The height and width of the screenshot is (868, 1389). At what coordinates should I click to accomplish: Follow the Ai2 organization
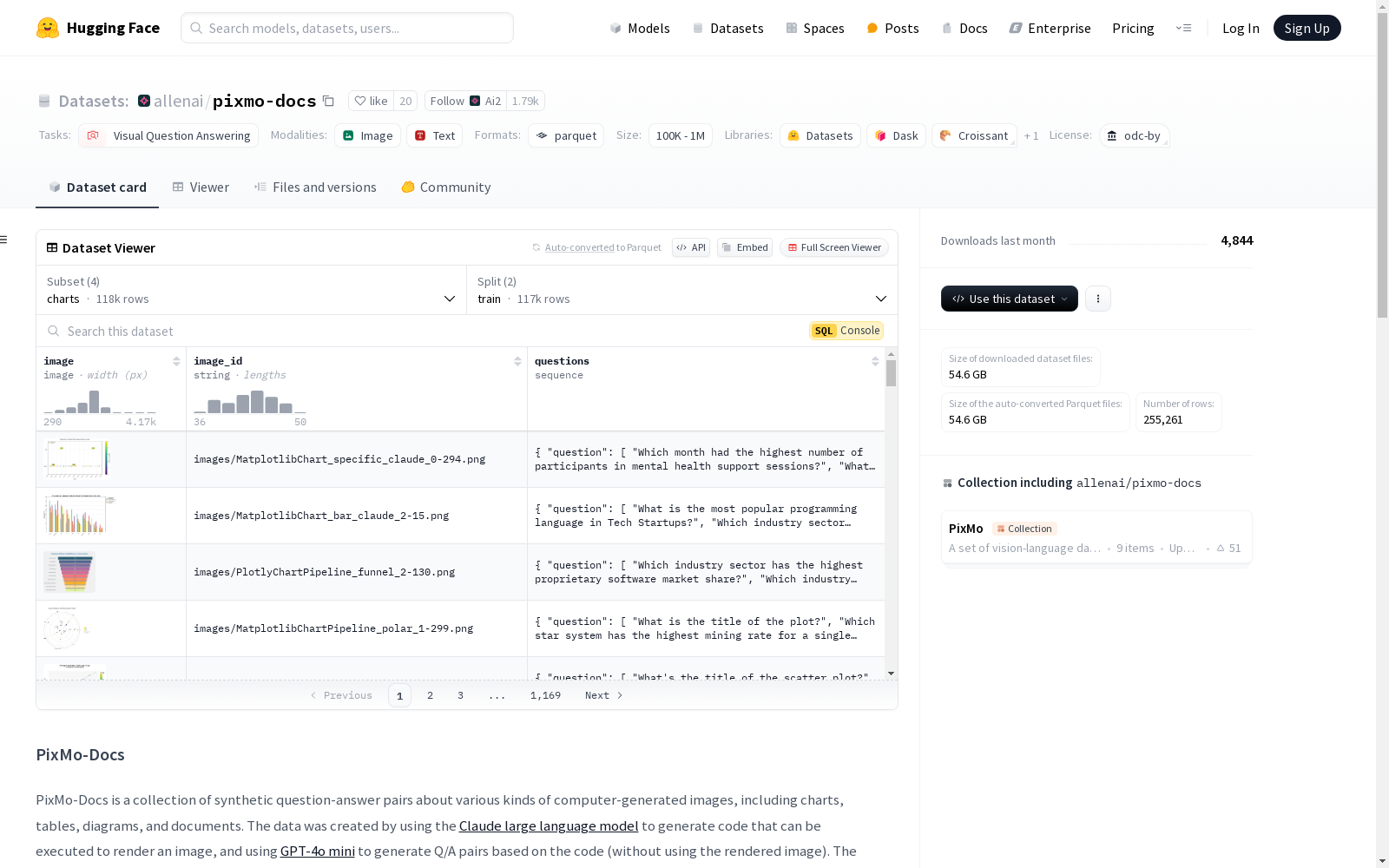pyautogui.click(x=465, y=101)
